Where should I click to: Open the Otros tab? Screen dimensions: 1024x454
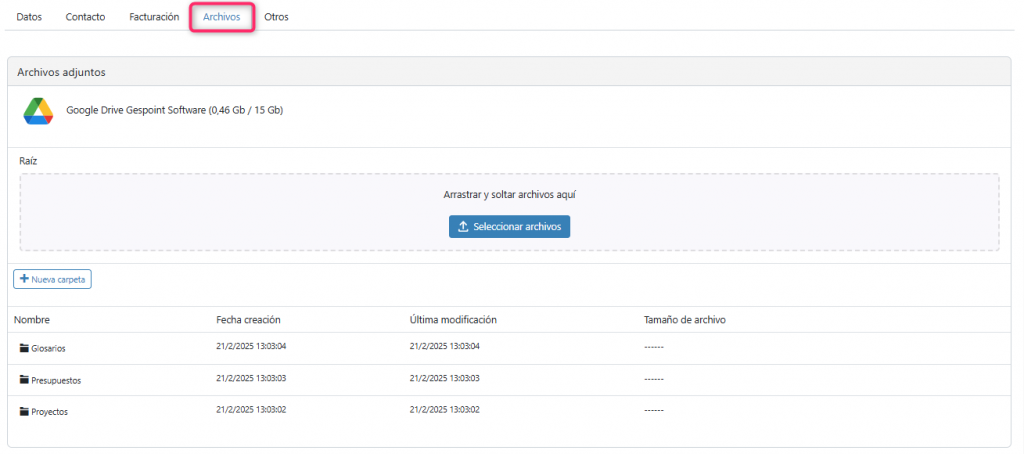click(x=276, y=17)
